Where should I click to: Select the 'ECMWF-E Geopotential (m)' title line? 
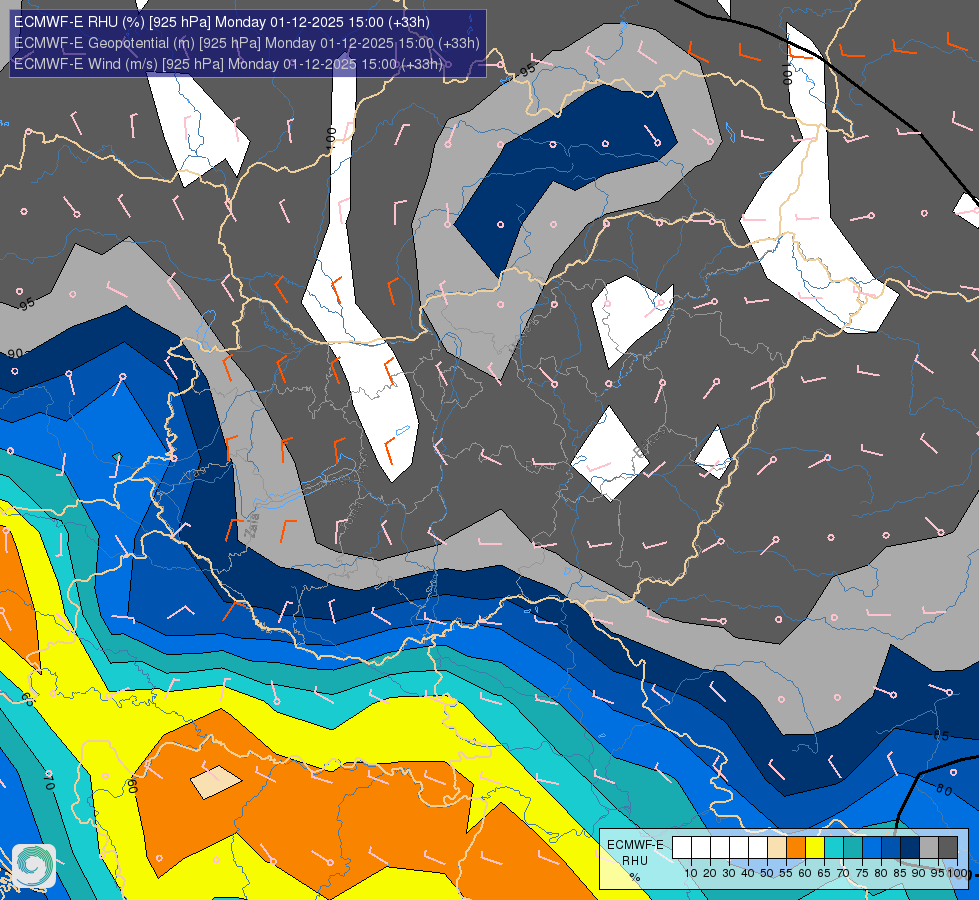tap(247, 43)
